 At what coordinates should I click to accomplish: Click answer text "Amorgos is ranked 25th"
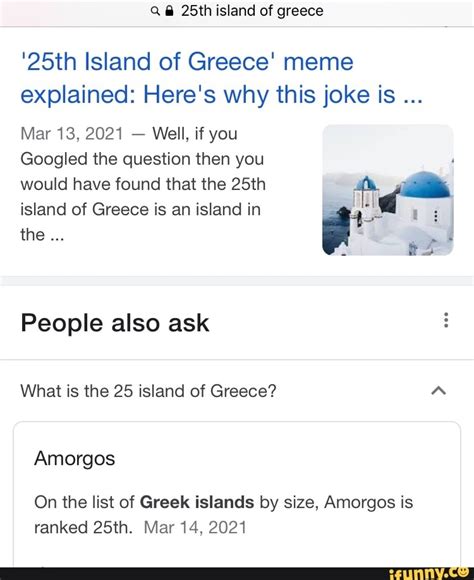click(x=223, y=515)
